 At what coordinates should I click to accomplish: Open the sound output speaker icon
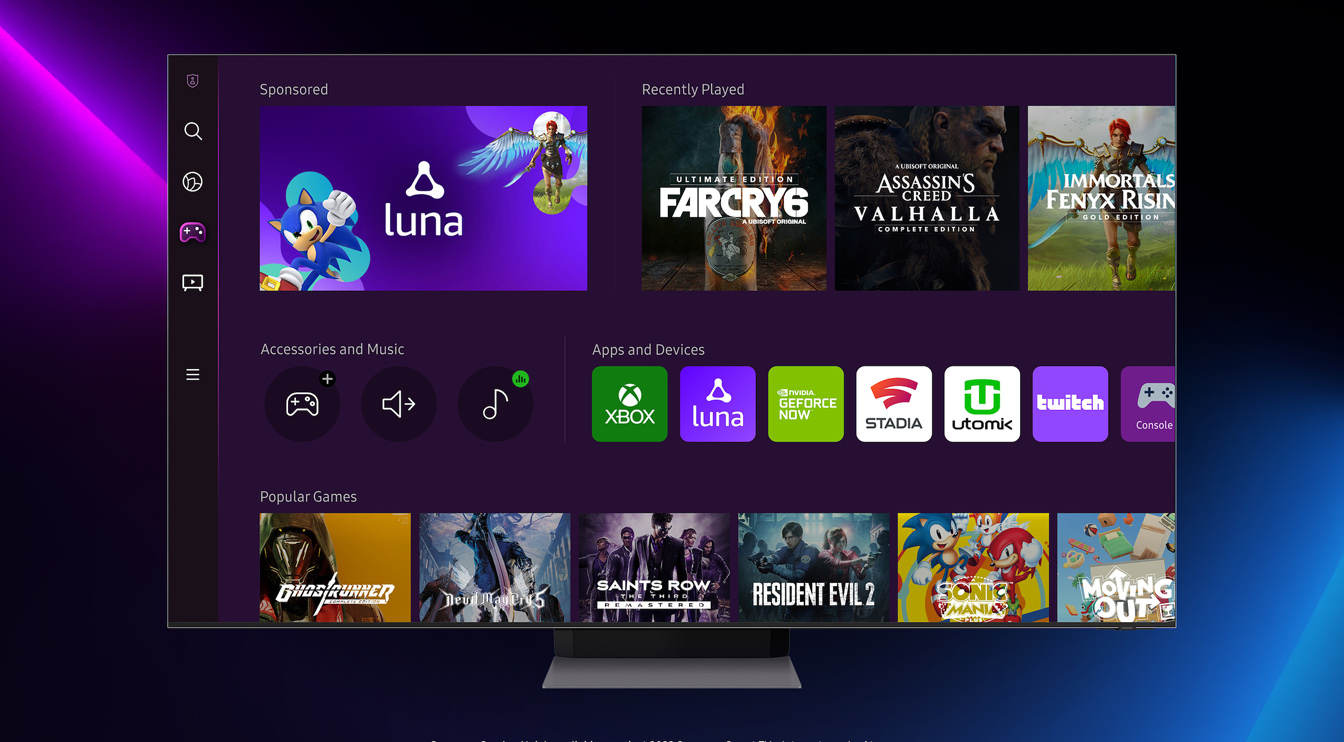[399, 404]
